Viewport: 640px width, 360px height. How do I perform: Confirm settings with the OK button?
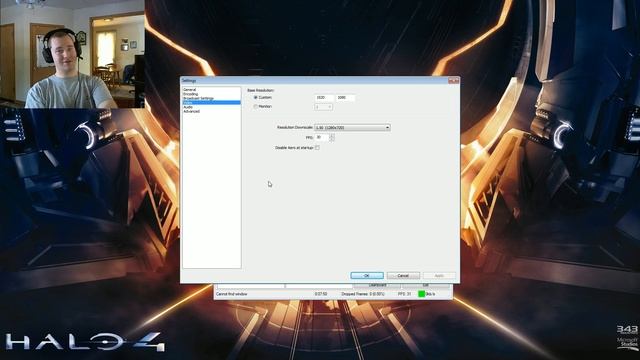pos(367,276)
